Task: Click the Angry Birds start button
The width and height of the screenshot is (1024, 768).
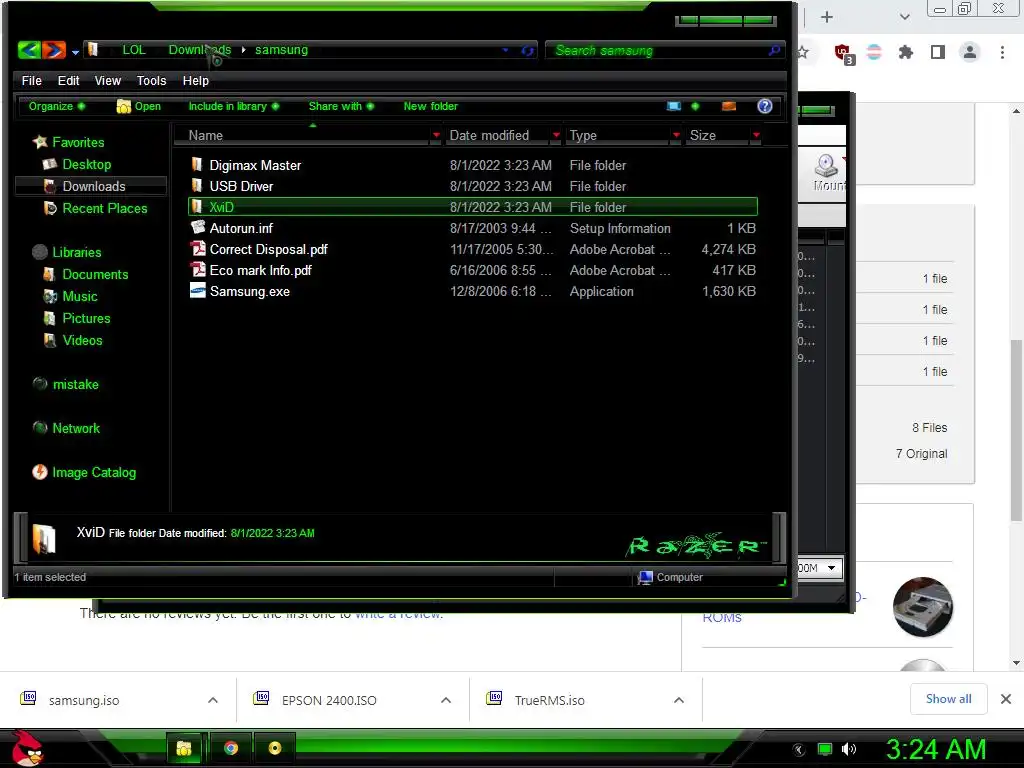Action: click(x=27, y=748)
